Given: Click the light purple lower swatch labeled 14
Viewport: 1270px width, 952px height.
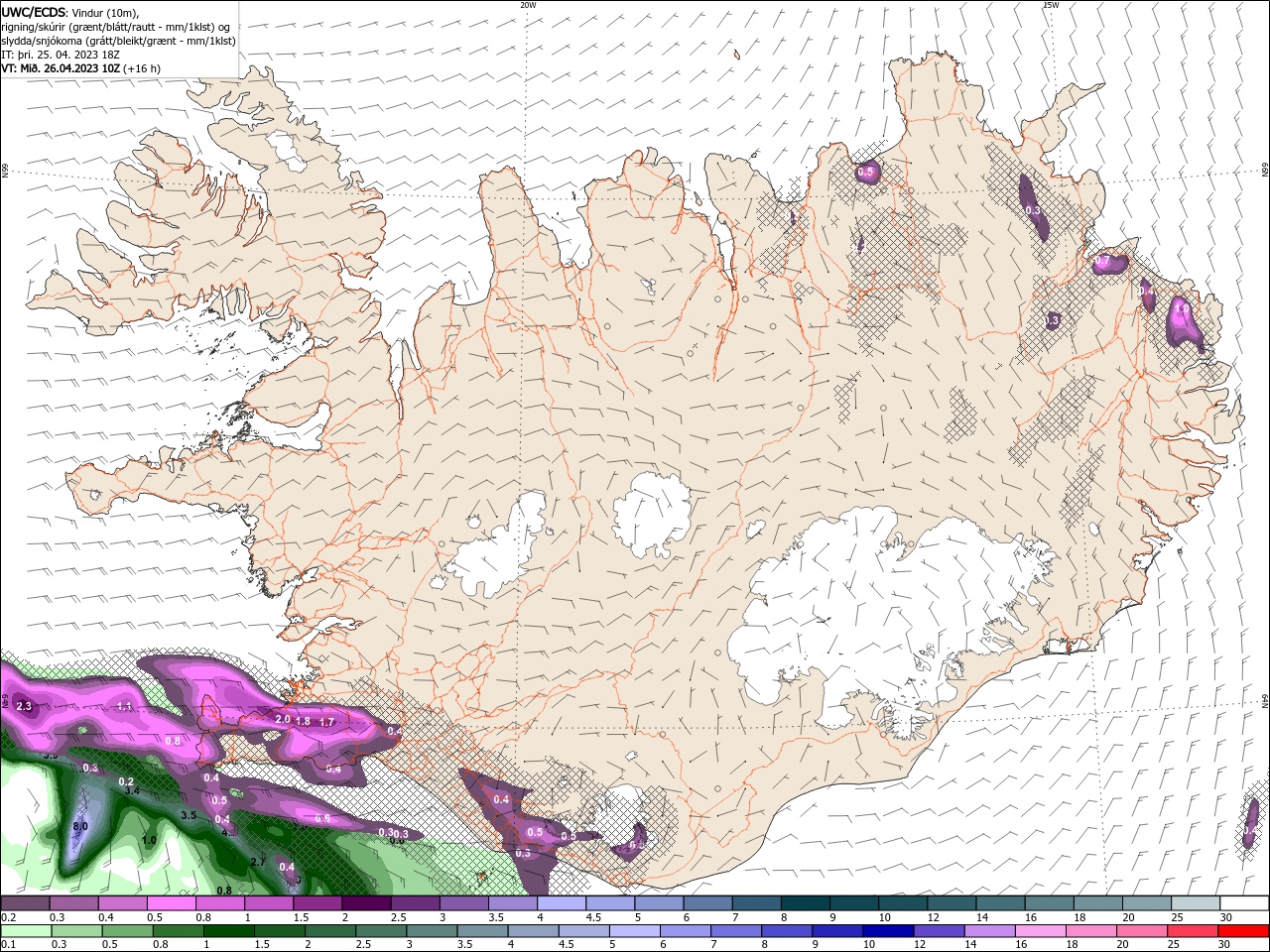Looking at the screenshot, I should [x=992, y=931].
